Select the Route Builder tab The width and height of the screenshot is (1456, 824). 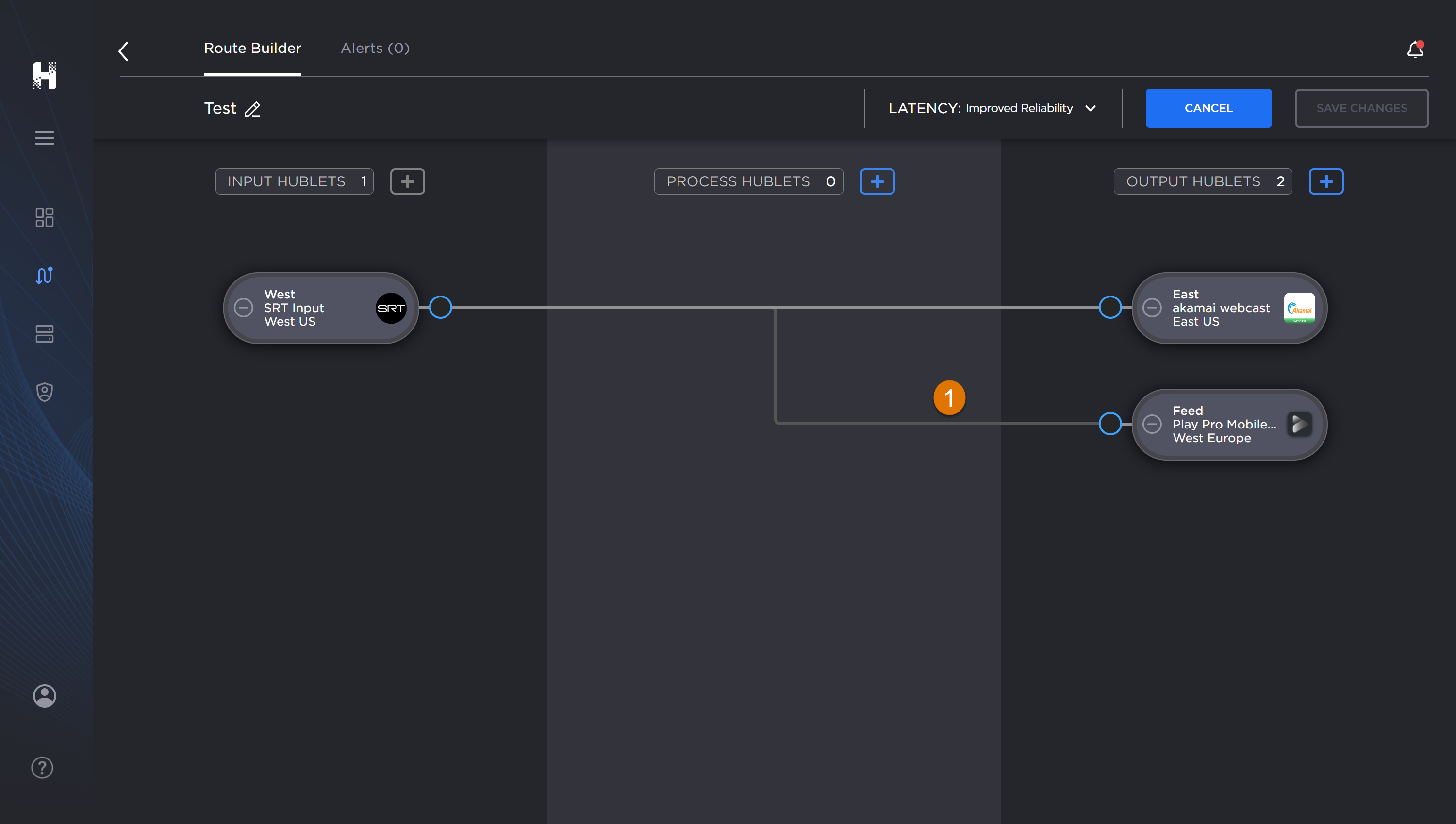point(252,48)
